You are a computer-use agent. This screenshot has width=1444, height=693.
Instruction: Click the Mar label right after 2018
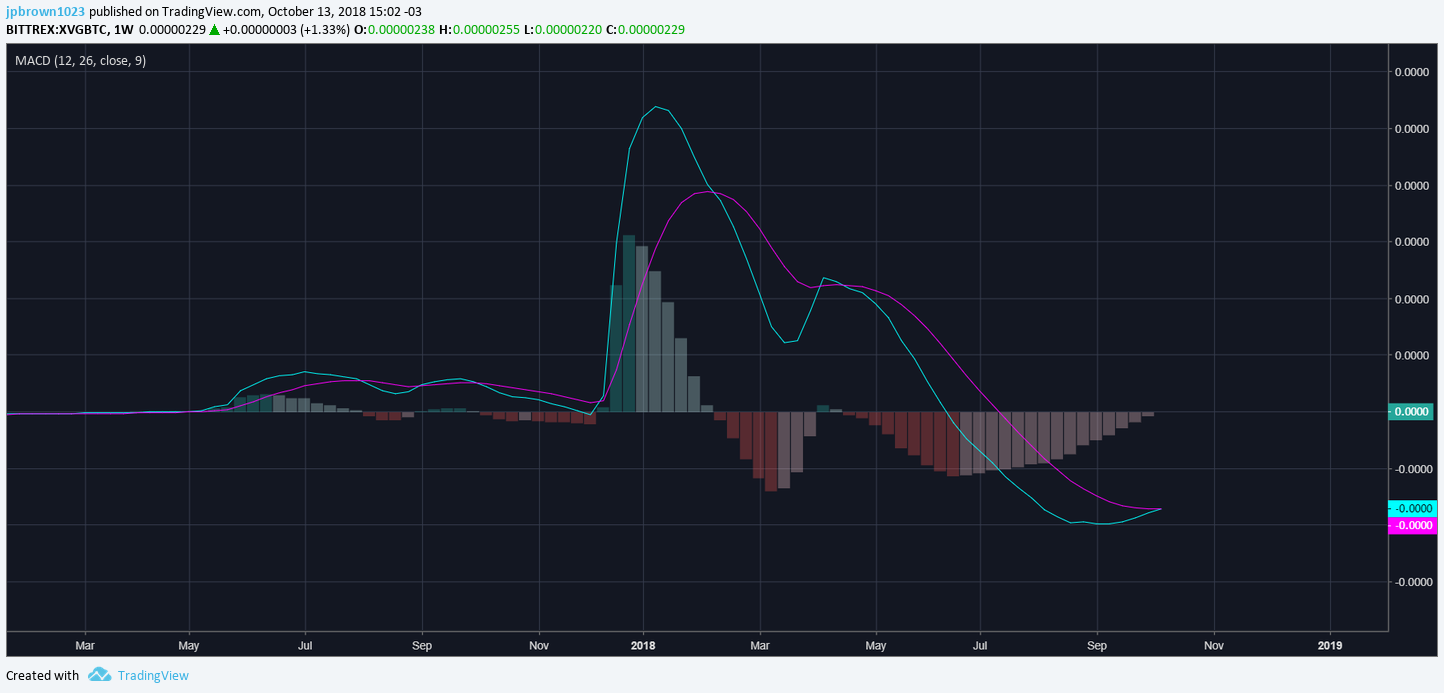(x=759, y=646)
